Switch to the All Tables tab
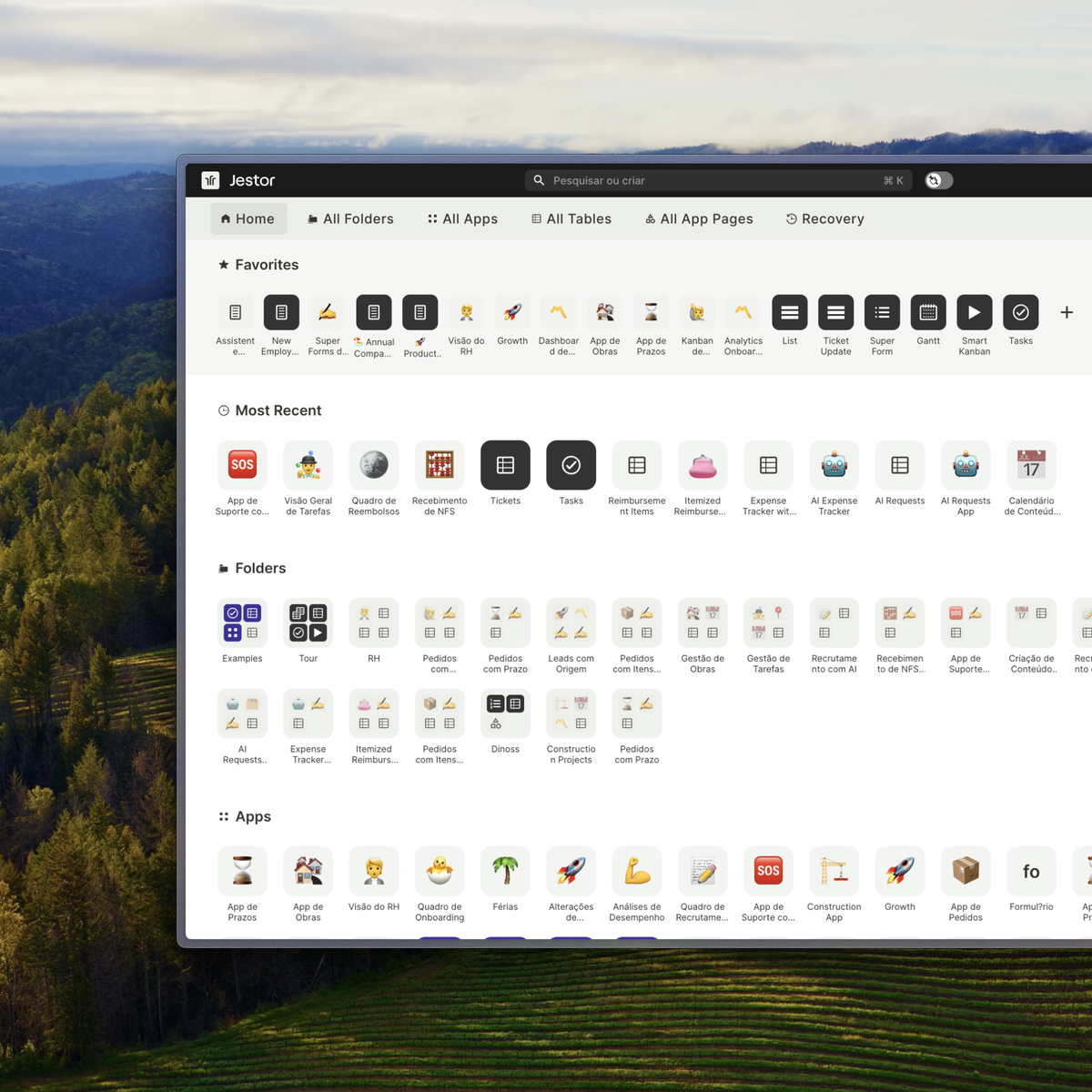 (571, 218)
